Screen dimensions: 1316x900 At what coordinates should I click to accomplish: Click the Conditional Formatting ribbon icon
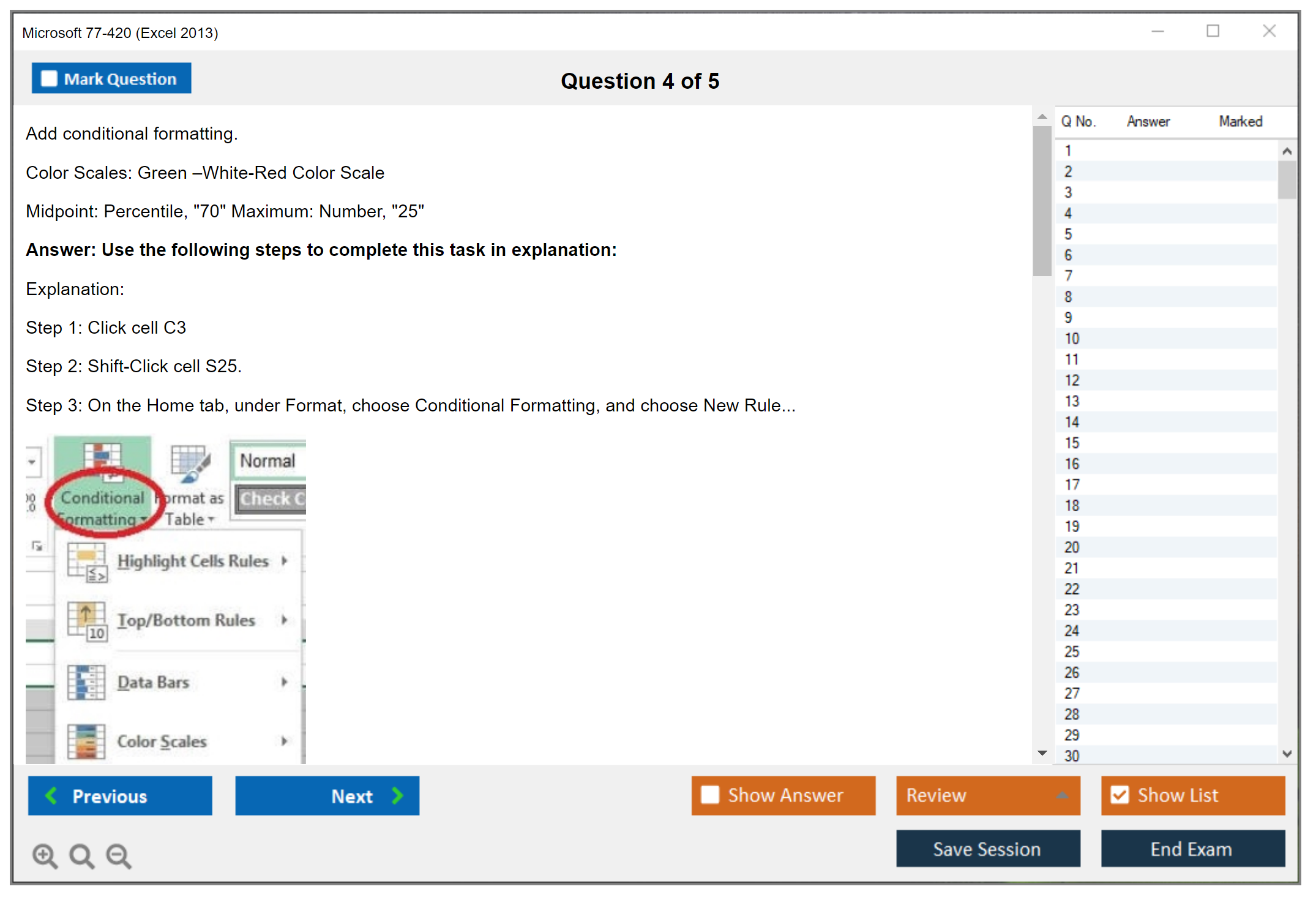click(102, 459)
